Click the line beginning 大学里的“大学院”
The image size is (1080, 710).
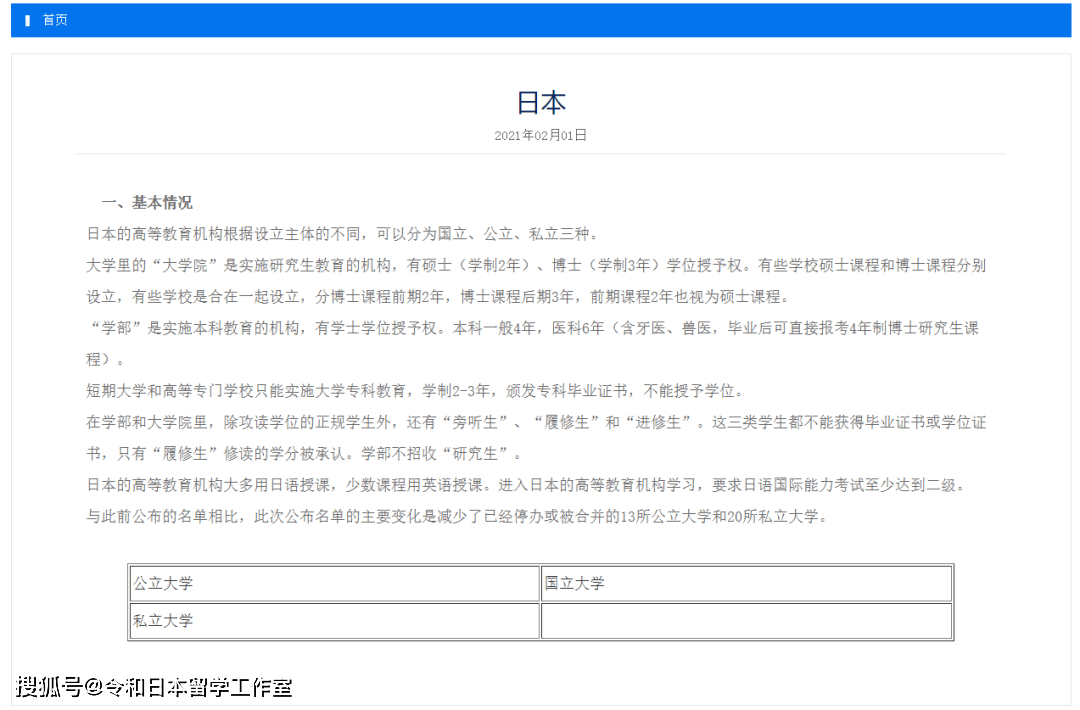(x=536, y=265)
